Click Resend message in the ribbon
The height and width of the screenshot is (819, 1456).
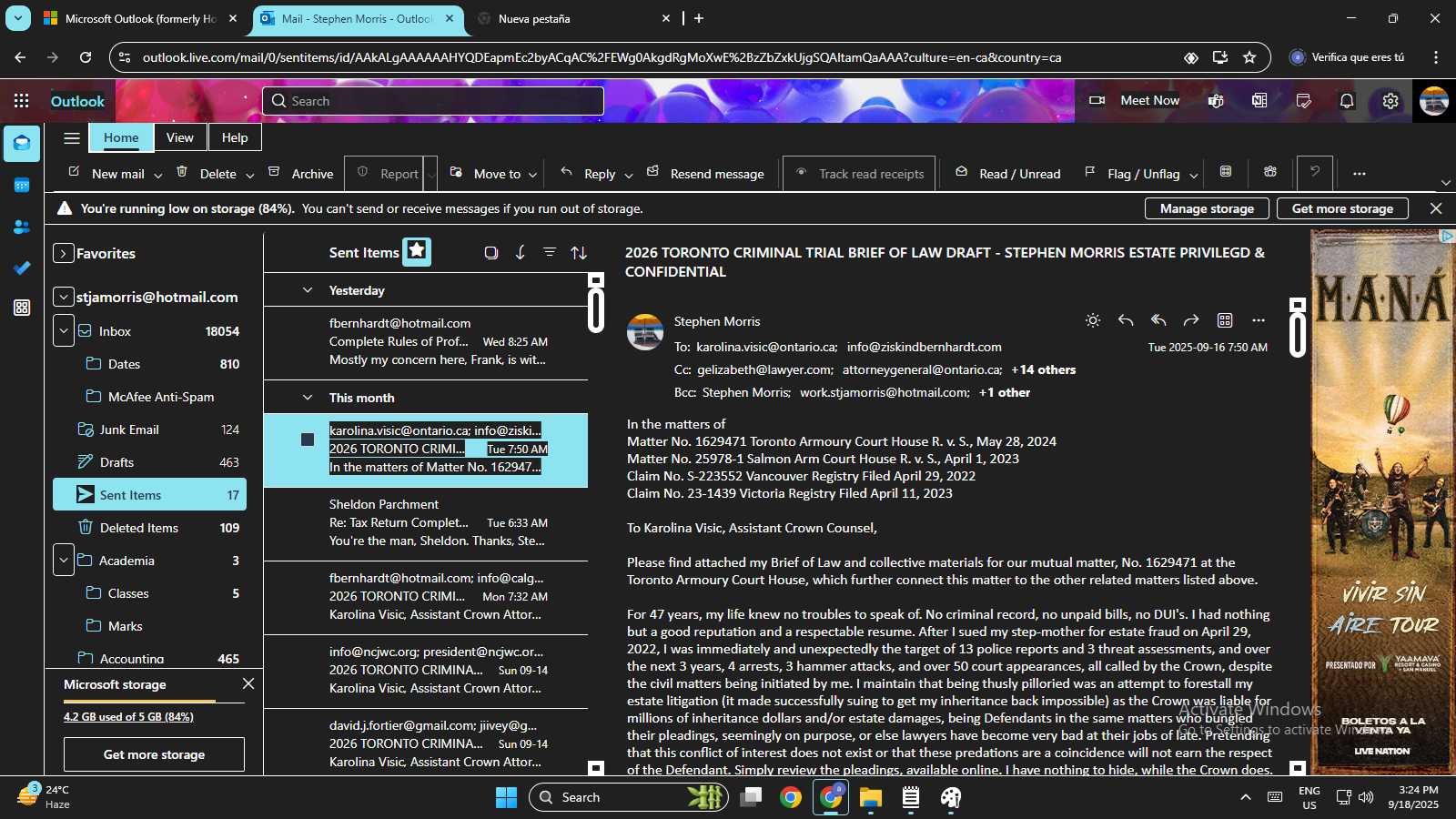(x=705, y=174)
